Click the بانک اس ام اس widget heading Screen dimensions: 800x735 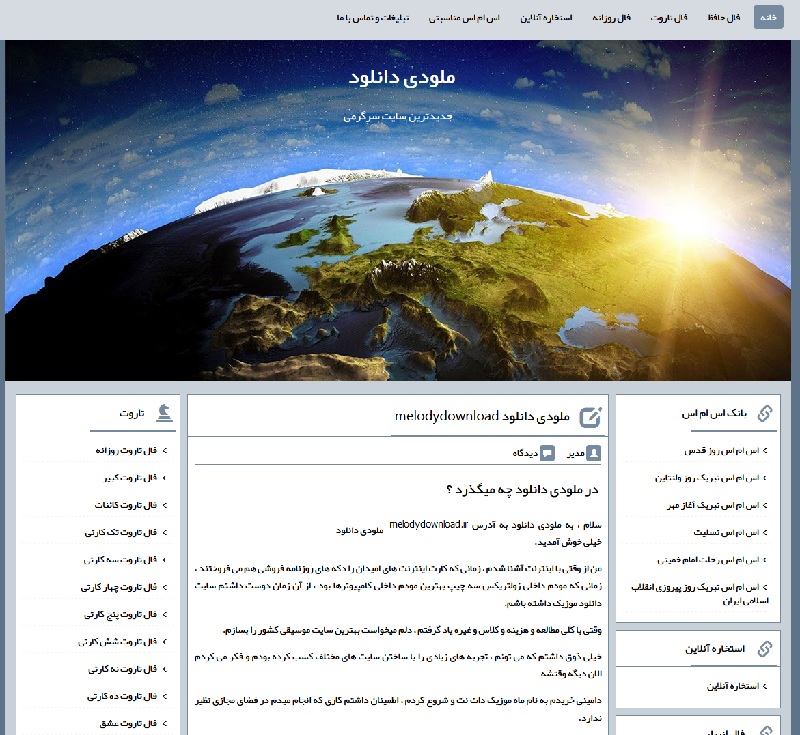[714, 413]
